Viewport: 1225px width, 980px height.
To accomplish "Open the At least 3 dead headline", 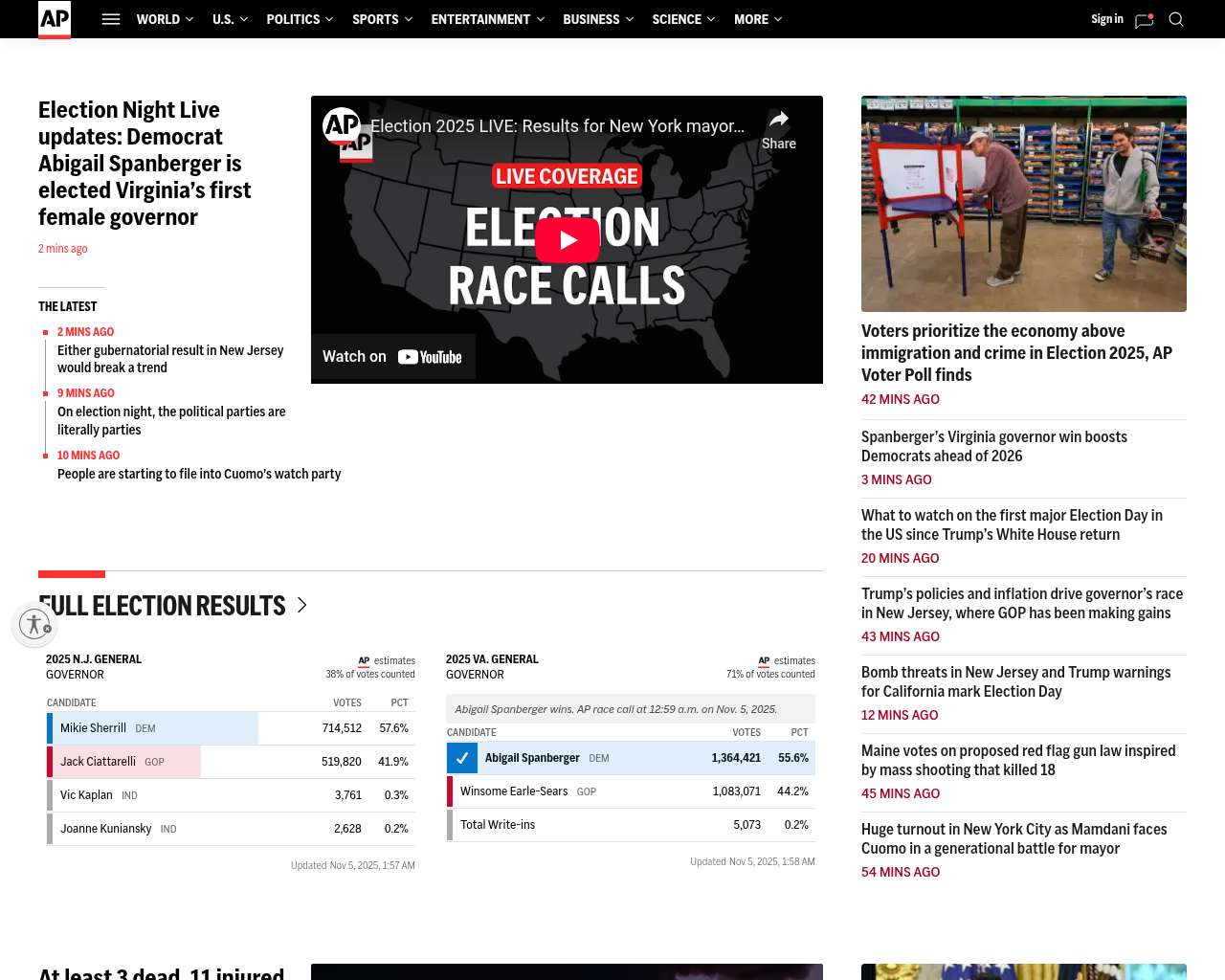I will pyautogui.click(x=162, y=972).
